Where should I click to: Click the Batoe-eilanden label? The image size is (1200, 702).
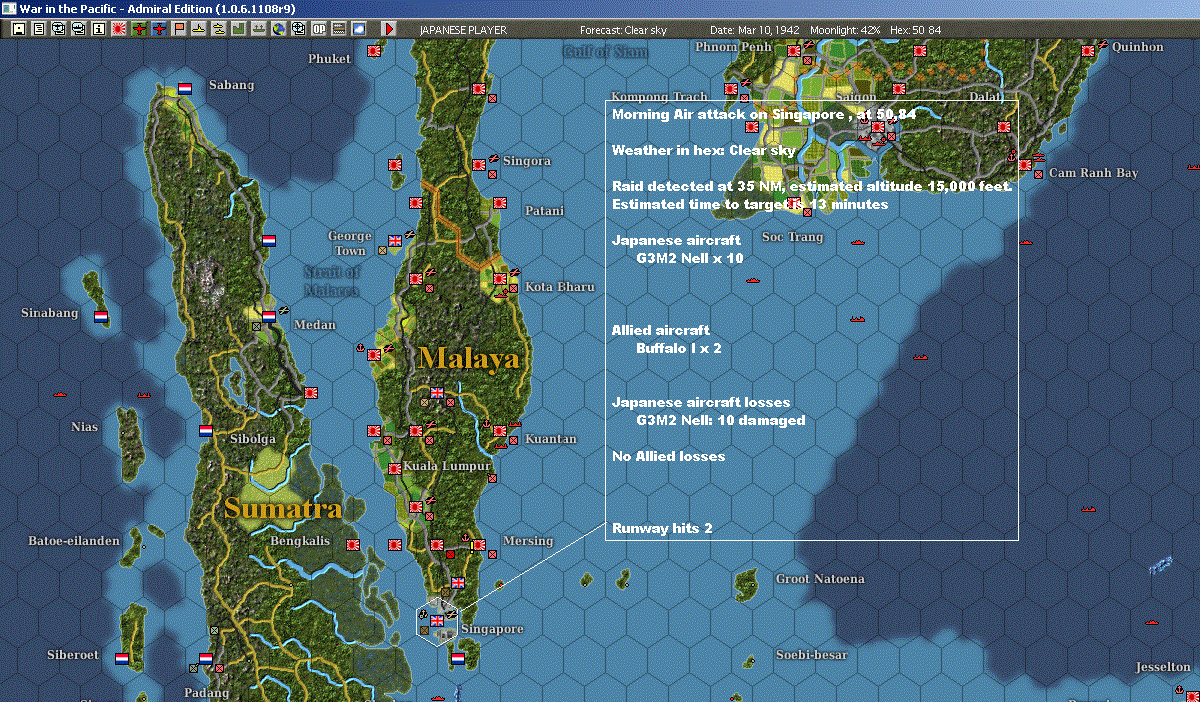(73, 541)
